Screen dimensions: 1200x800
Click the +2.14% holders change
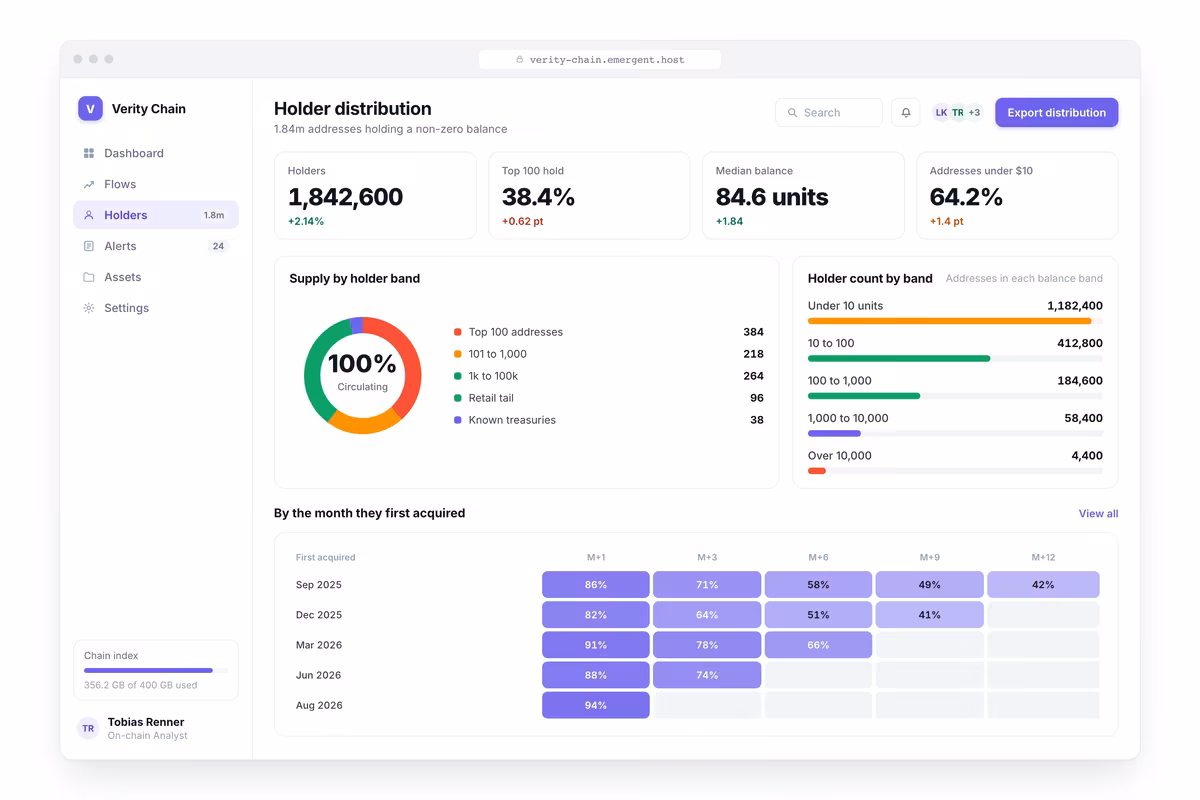pos(306,221)
